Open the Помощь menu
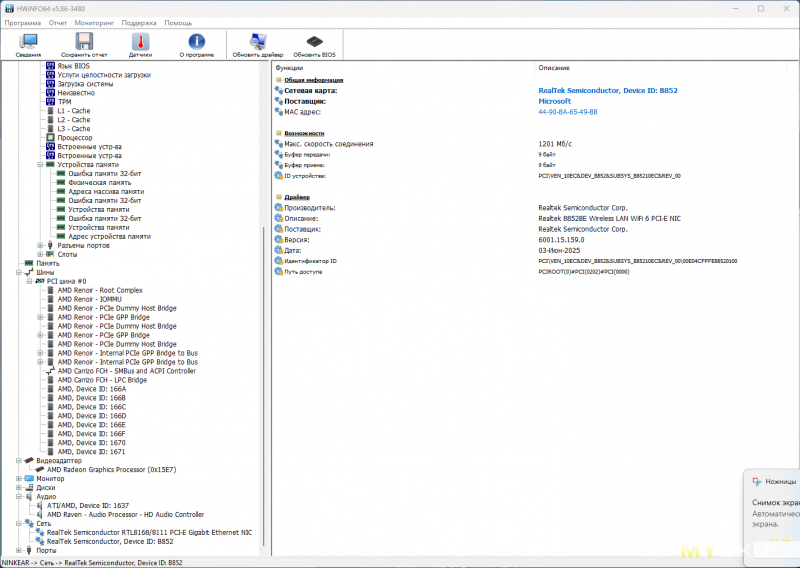 (x=178, y=23)
